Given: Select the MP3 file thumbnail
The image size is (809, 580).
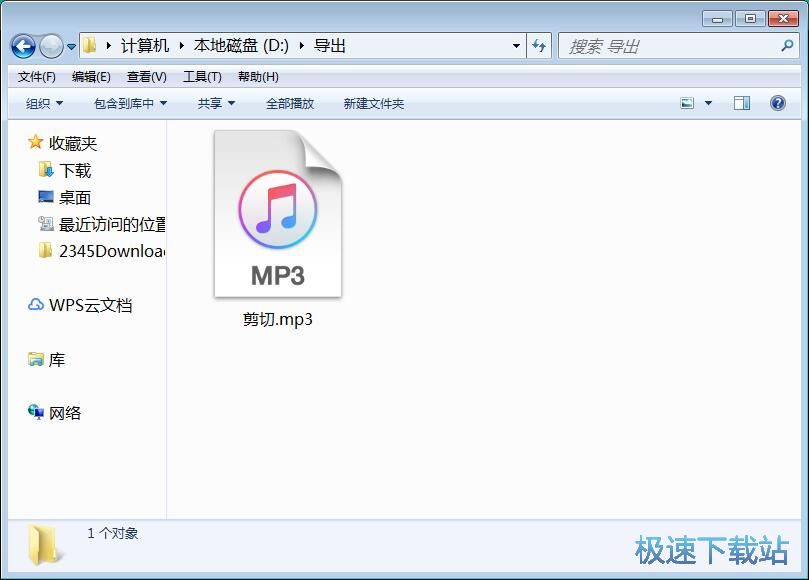Looking at the screenshot, I should 278,214.
